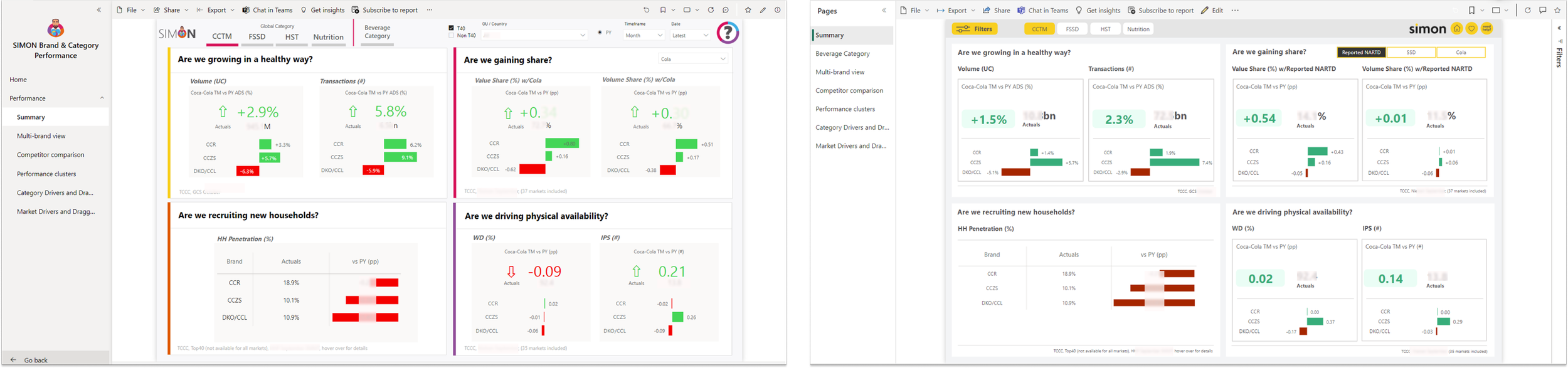
Task: Expand view options chevron in left report
Action: pyautogui.click(x=697, y=10)
